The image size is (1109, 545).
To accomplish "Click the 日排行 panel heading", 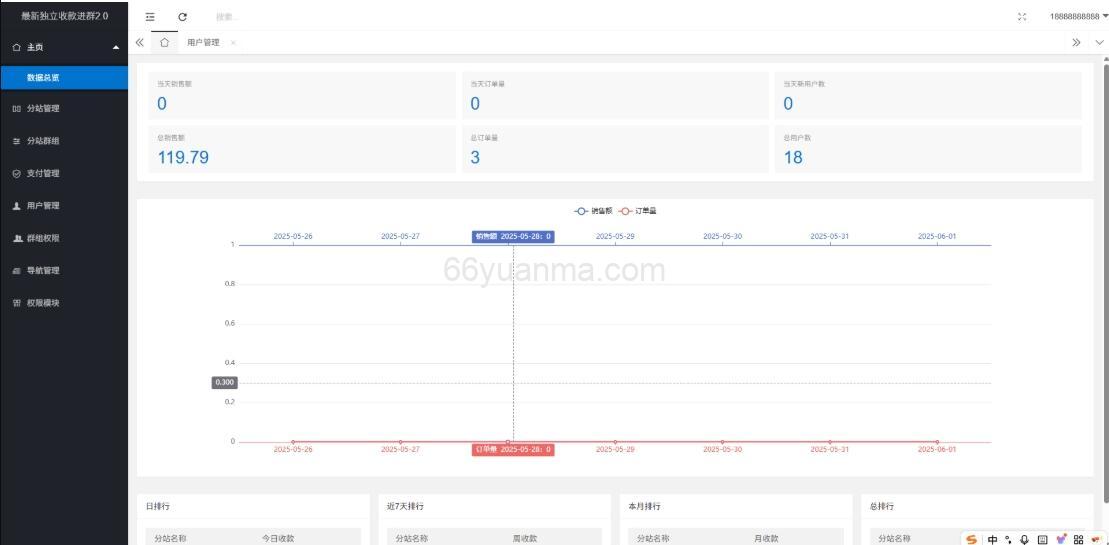I will coord(157,507).
